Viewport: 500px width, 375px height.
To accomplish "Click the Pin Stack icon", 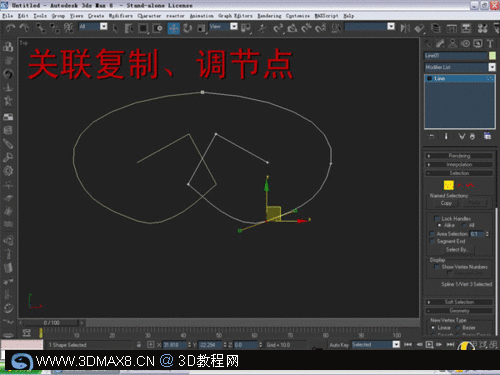I will click(x=431, y=136).
